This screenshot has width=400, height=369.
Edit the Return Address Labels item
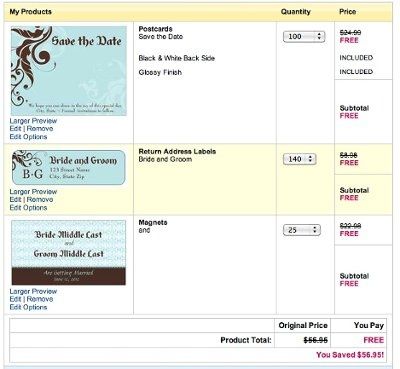15,200
